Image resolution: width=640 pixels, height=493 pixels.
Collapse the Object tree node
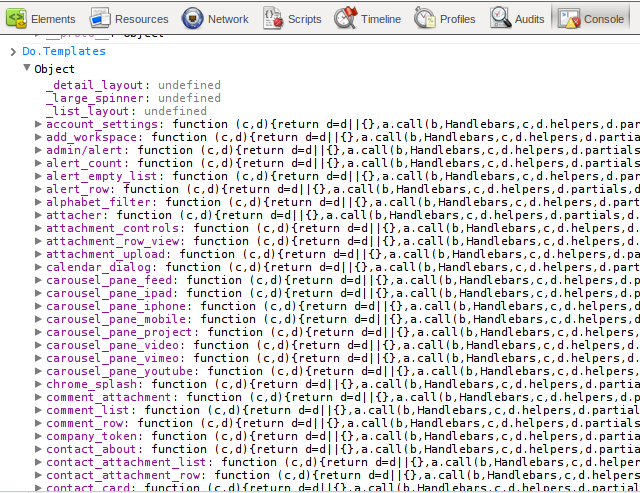[x=27, y=68]
